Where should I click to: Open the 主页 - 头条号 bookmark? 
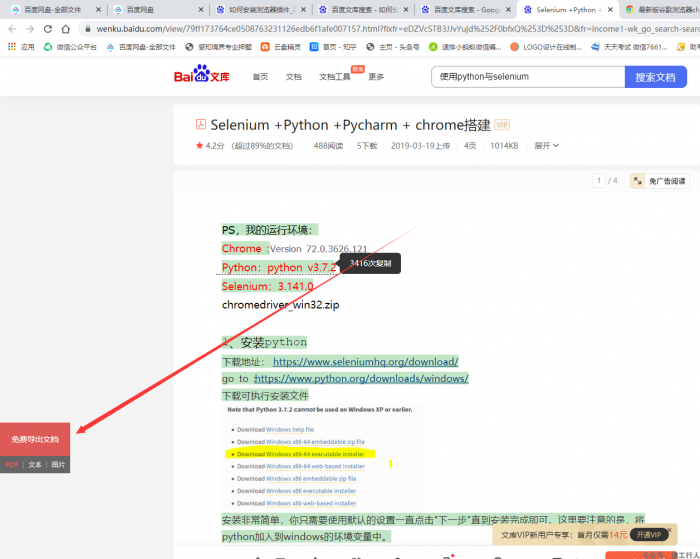pyautogui.click(x=392, y=46)
